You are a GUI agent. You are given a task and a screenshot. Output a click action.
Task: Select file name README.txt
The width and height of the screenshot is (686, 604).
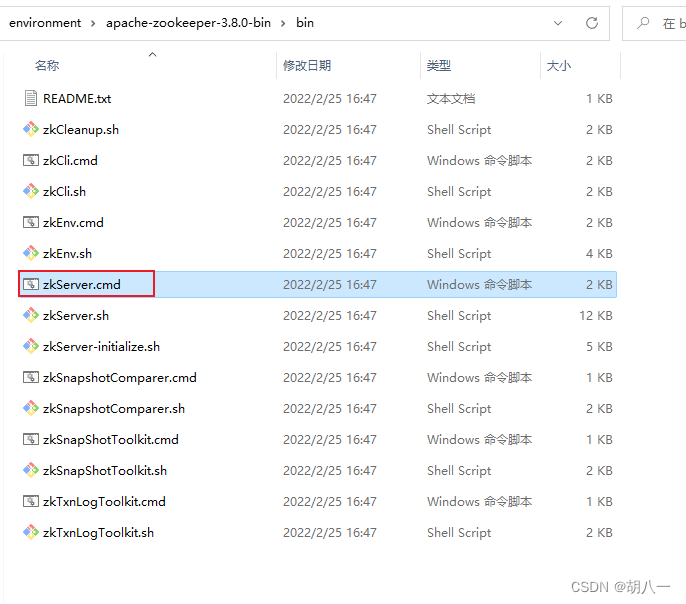click(x=77, y=99)
